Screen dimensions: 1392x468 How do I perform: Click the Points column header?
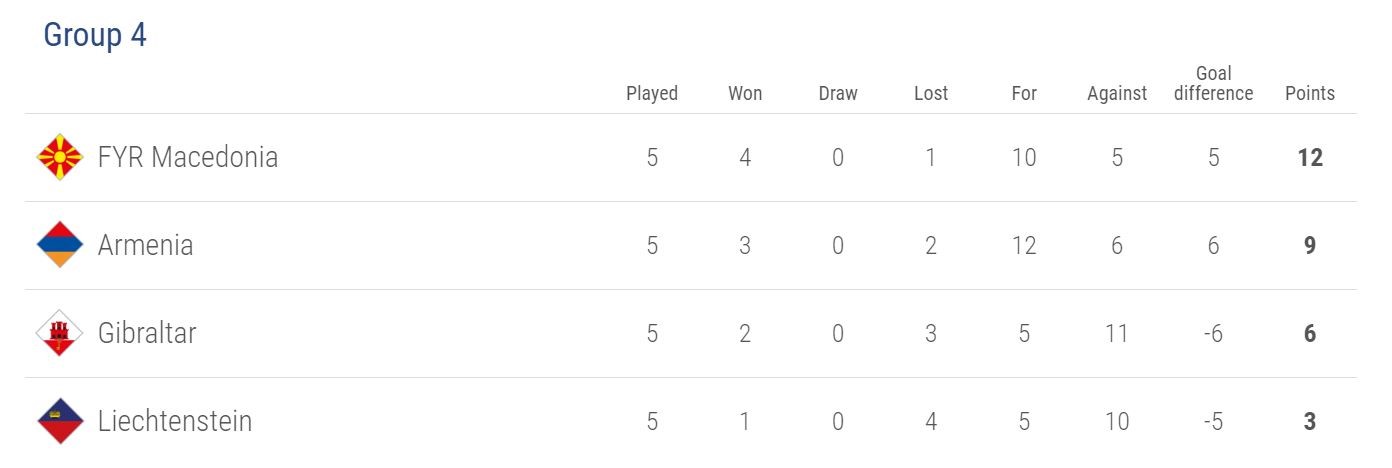[1310, 93]
